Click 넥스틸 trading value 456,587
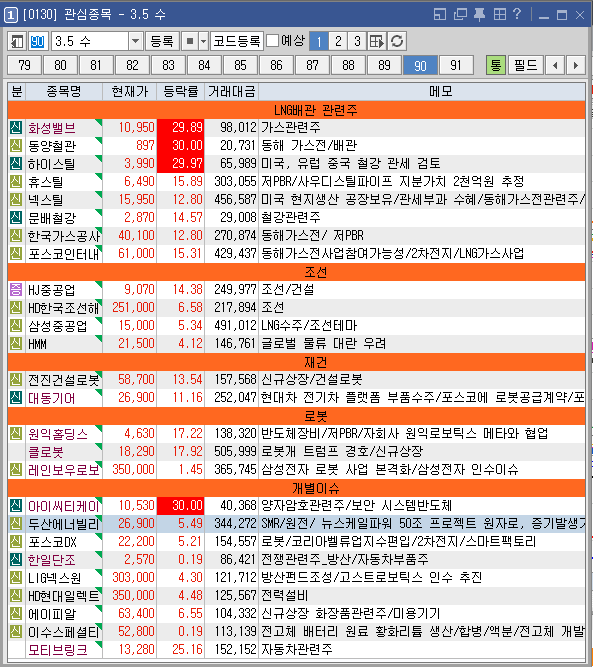Screen dimensions: 593x667 [235, 200]
